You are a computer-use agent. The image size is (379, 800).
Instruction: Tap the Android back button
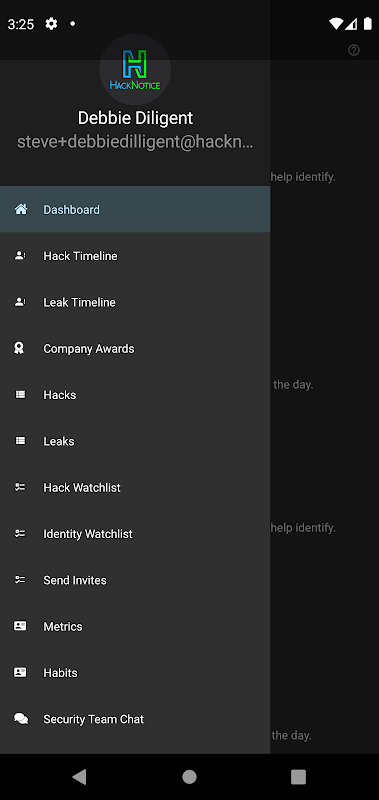pyautogui.click(x=79, y=777)
